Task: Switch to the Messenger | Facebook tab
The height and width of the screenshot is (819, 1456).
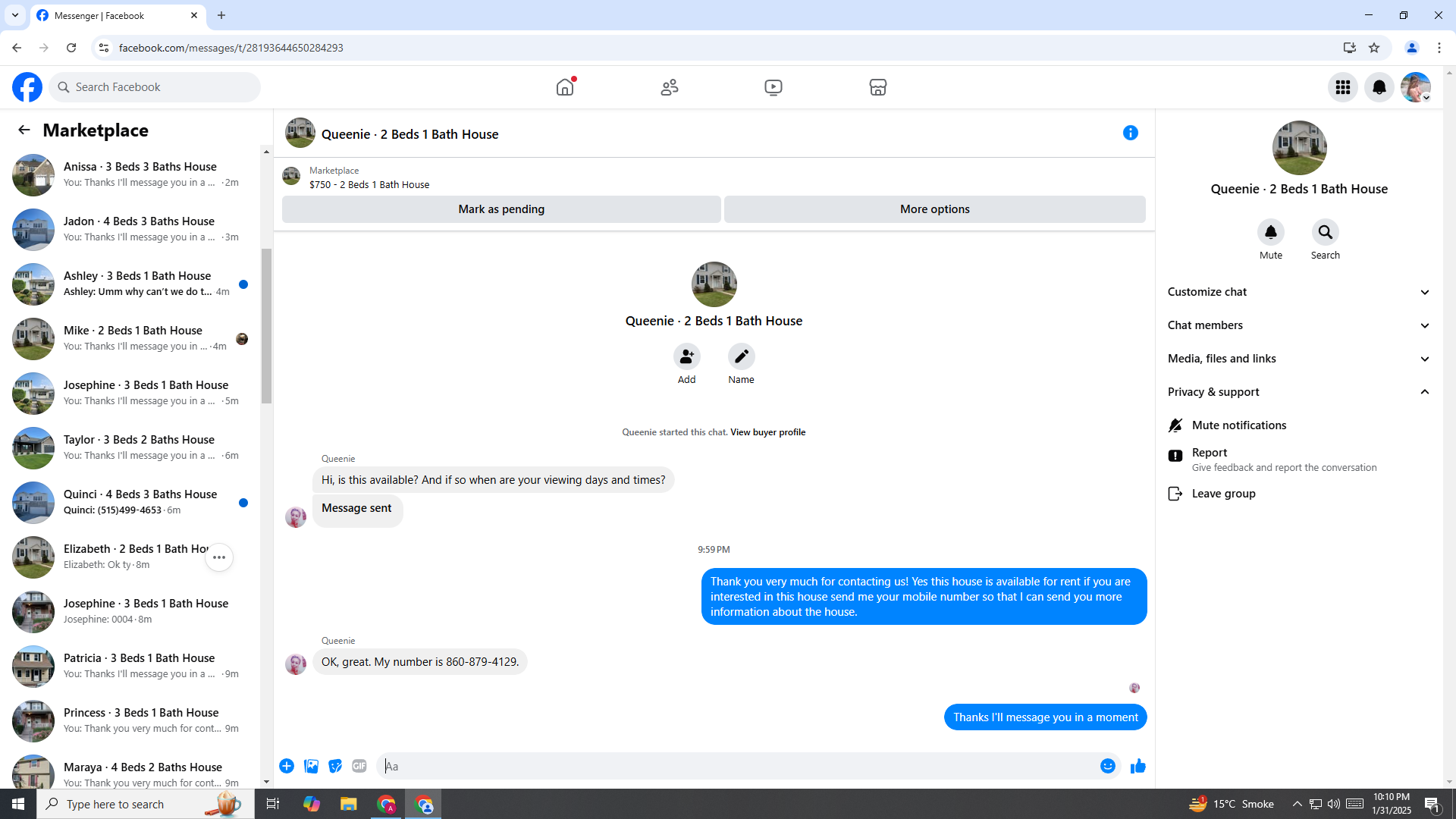Action: (118, 15)
